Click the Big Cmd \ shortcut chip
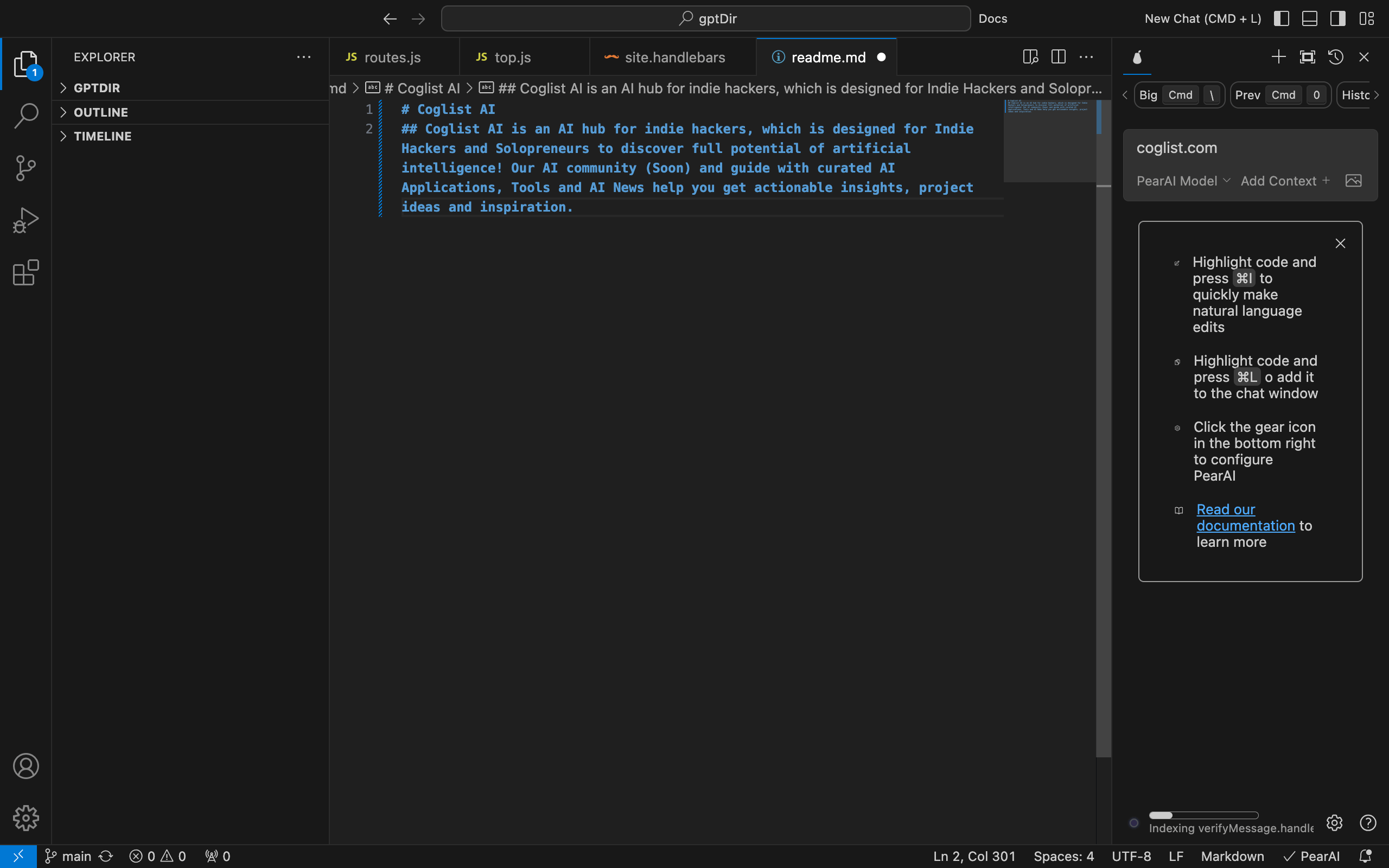Image resolution: width=1389 pixels, height=868 pixels. 1180,95
